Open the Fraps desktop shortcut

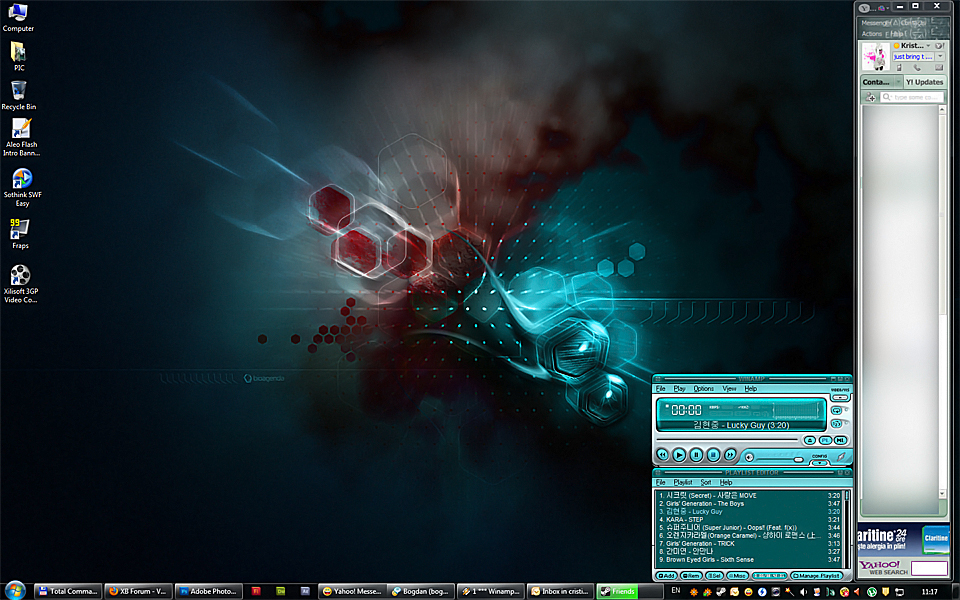(x=20, y=234)
